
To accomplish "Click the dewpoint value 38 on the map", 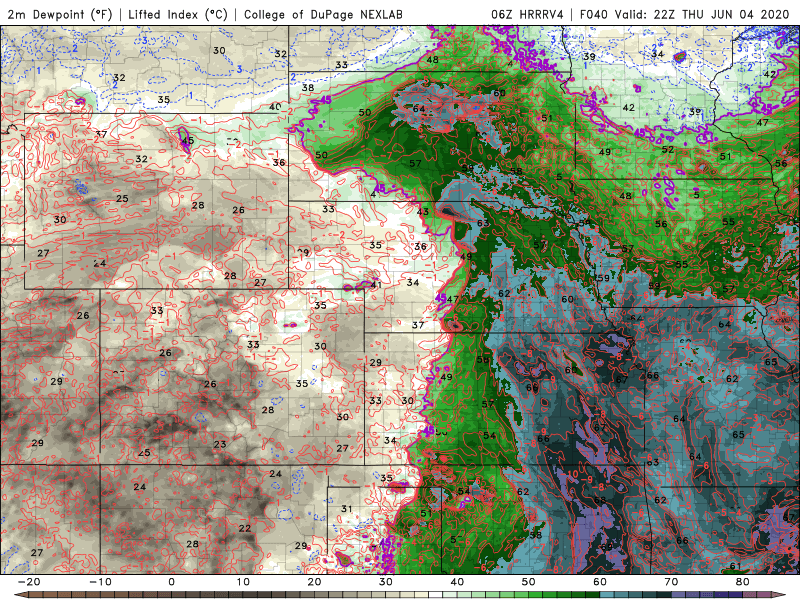I will pos(308,87).
